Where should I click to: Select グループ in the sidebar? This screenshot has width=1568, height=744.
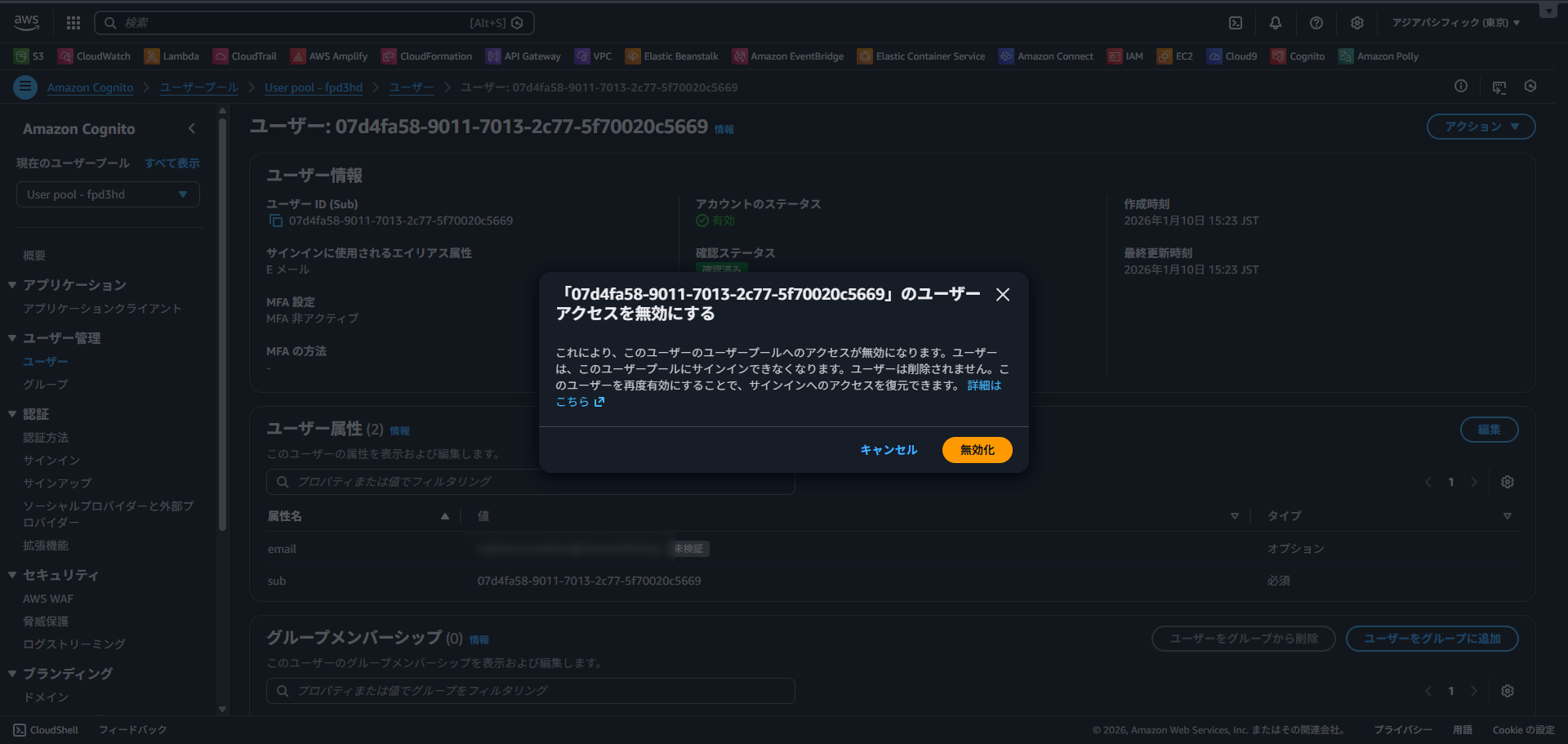[46, 385]
